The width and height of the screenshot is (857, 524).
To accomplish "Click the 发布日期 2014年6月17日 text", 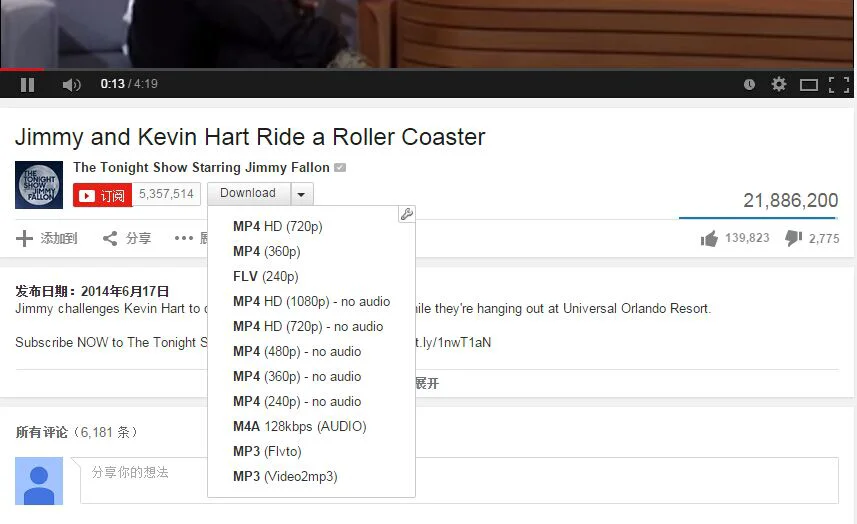I will coord(92,291).
